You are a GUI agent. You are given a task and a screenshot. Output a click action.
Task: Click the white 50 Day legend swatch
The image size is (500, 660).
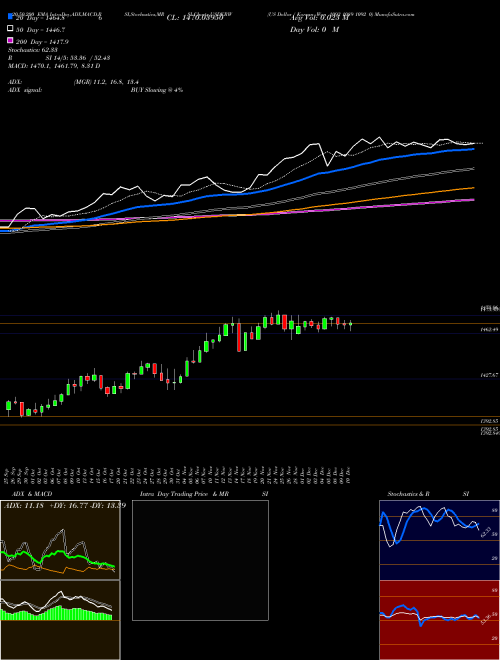pos(10,29)
